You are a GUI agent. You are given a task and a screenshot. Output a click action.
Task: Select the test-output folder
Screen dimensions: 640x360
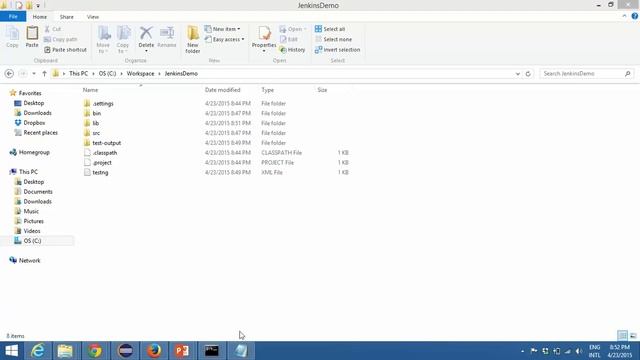coord(107,143)
